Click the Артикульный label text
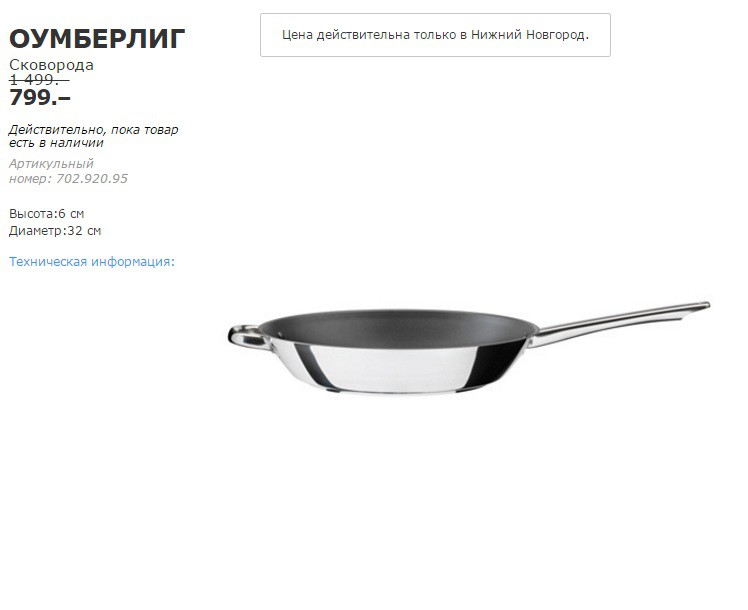 click(x=51, y=164)
